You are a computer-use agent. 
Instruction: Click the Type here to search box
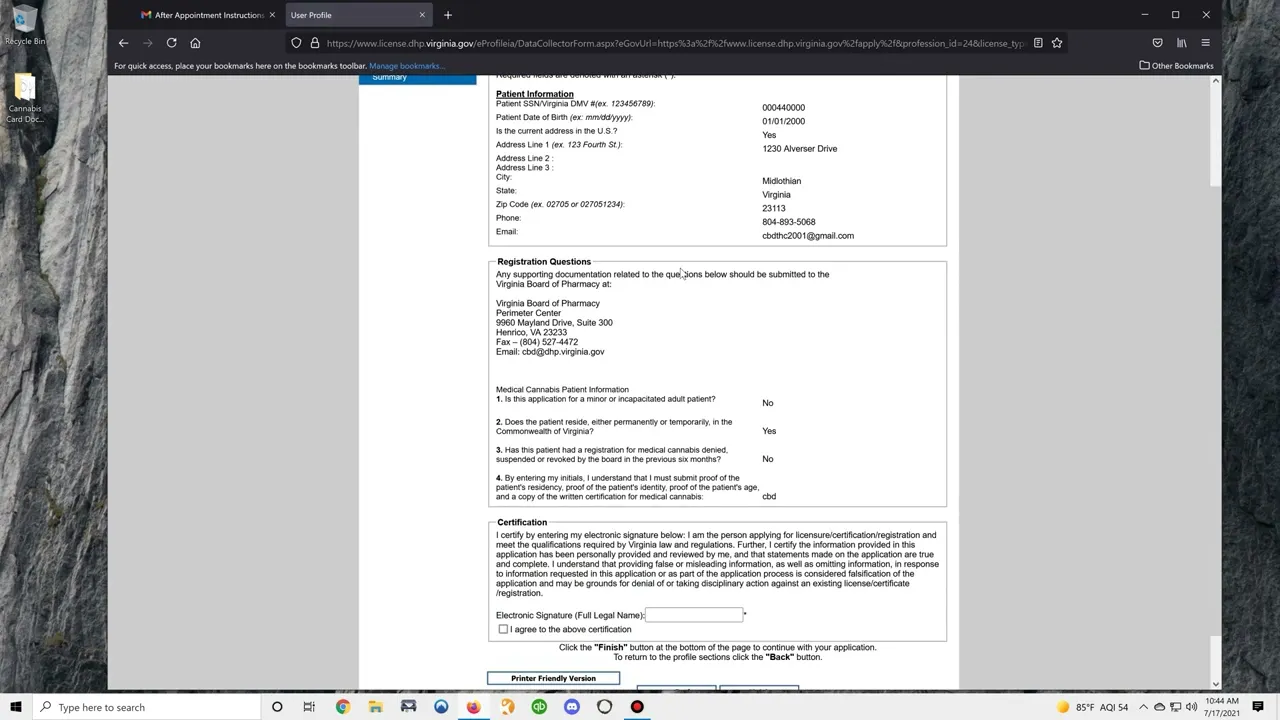[145, 707]
